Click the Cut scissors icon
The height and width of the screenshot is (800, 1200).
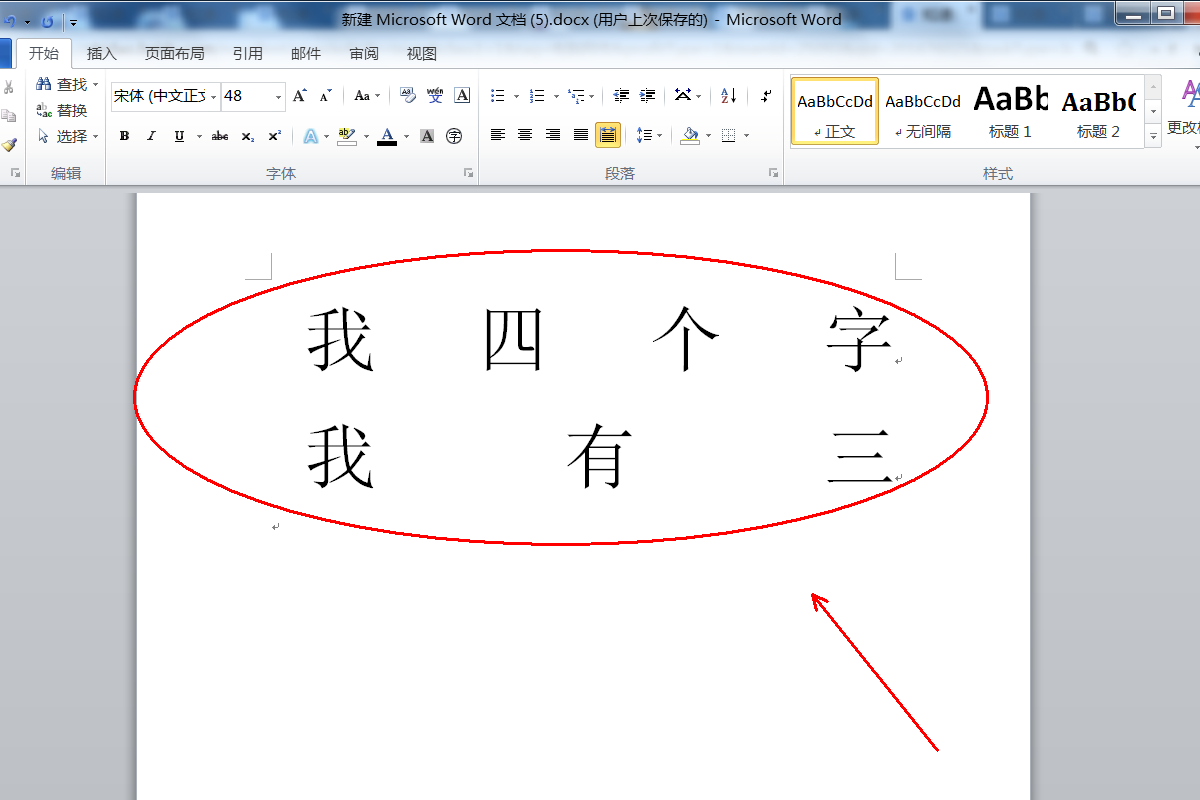click(9, 87)
